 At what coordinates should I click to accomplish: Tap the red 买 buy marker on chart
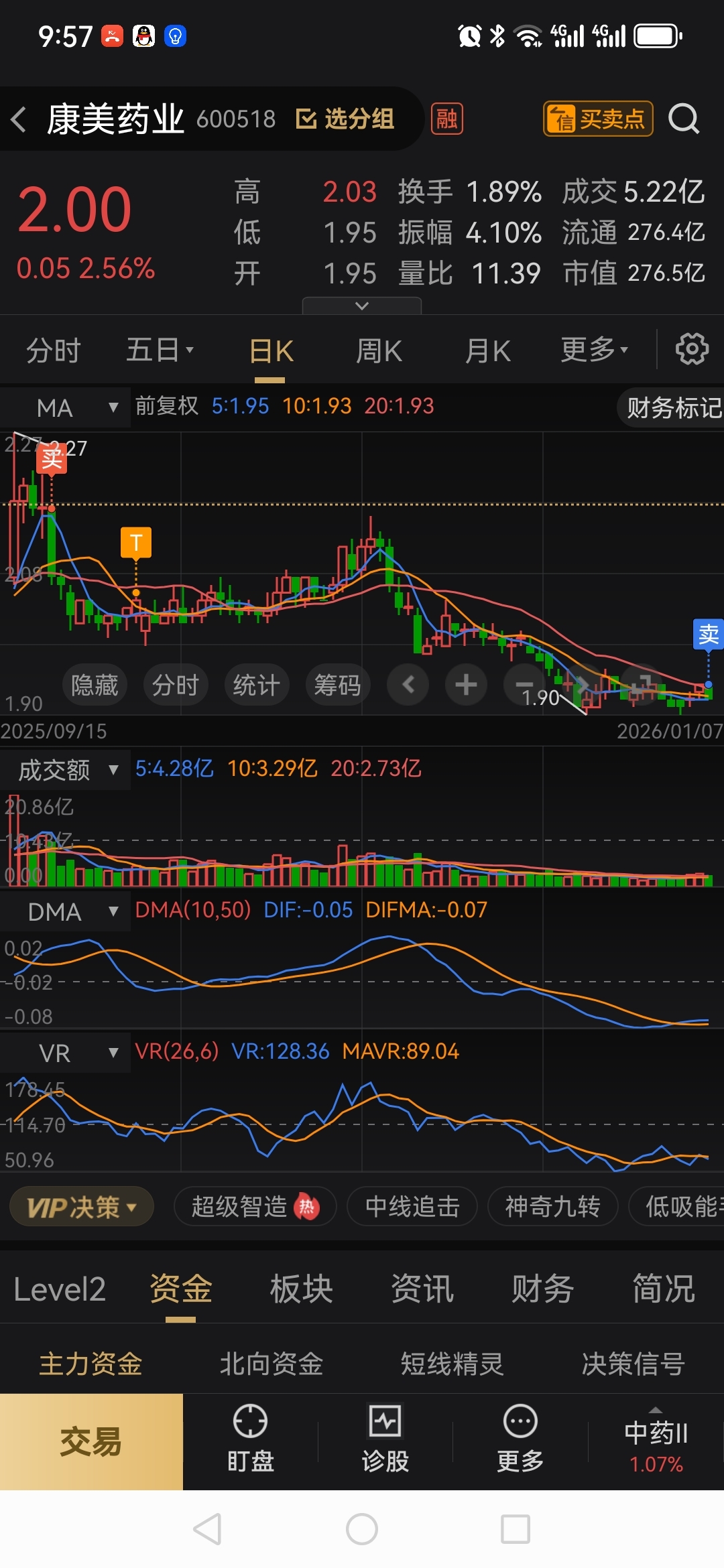(x=52, y=458)
